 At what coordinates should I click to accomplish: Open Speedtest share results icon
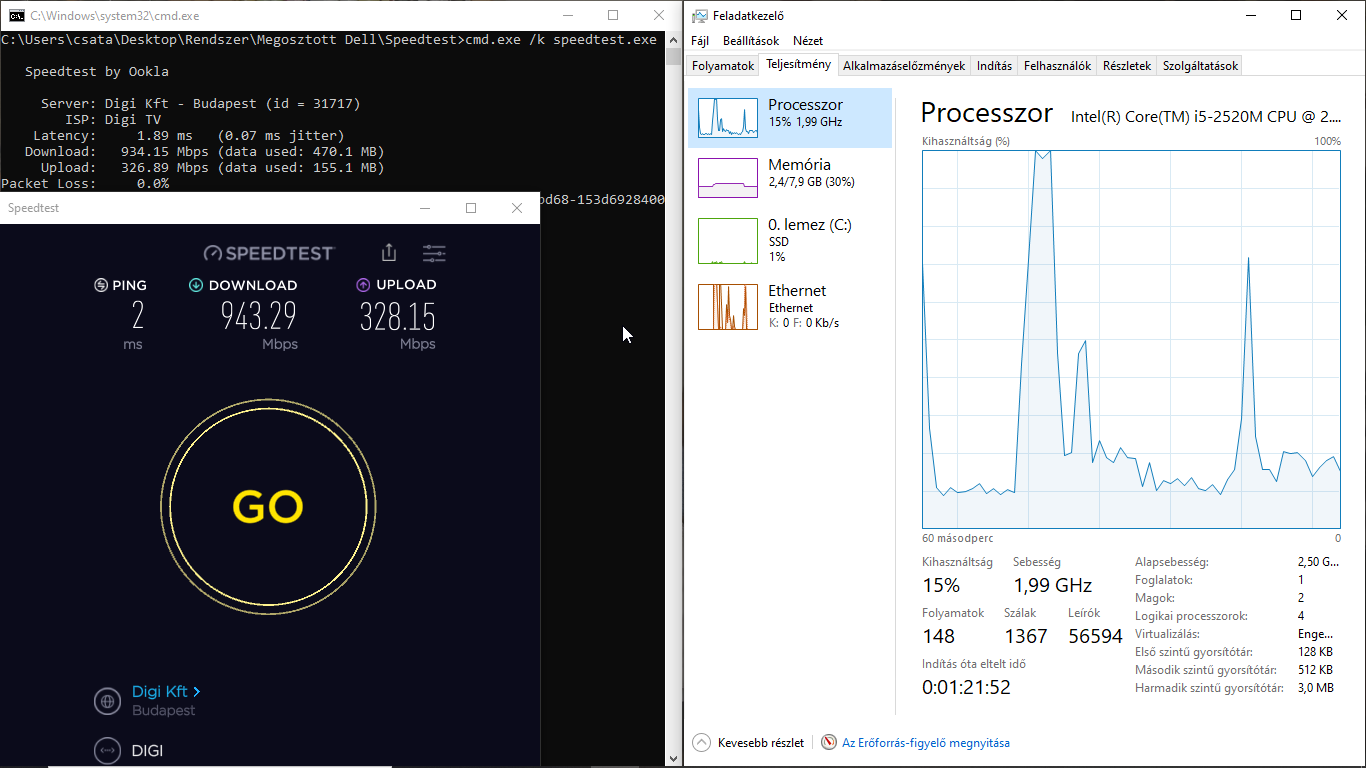389,253
